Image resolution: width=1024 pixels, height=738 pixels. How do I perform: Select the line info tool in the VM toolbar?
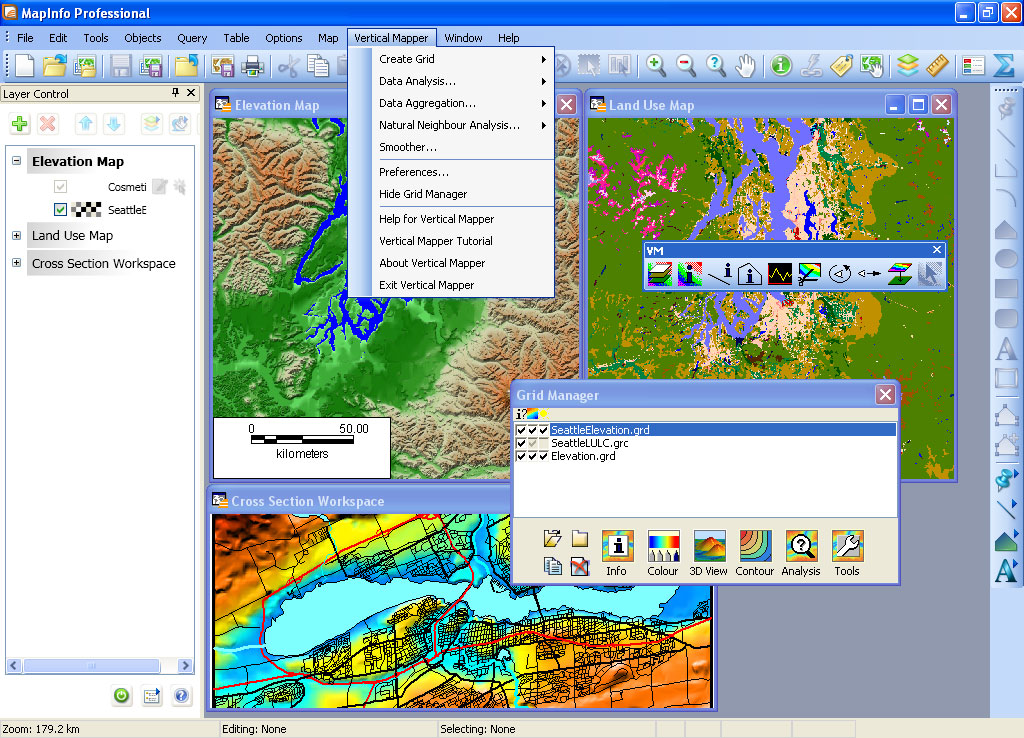click(720, 274)
